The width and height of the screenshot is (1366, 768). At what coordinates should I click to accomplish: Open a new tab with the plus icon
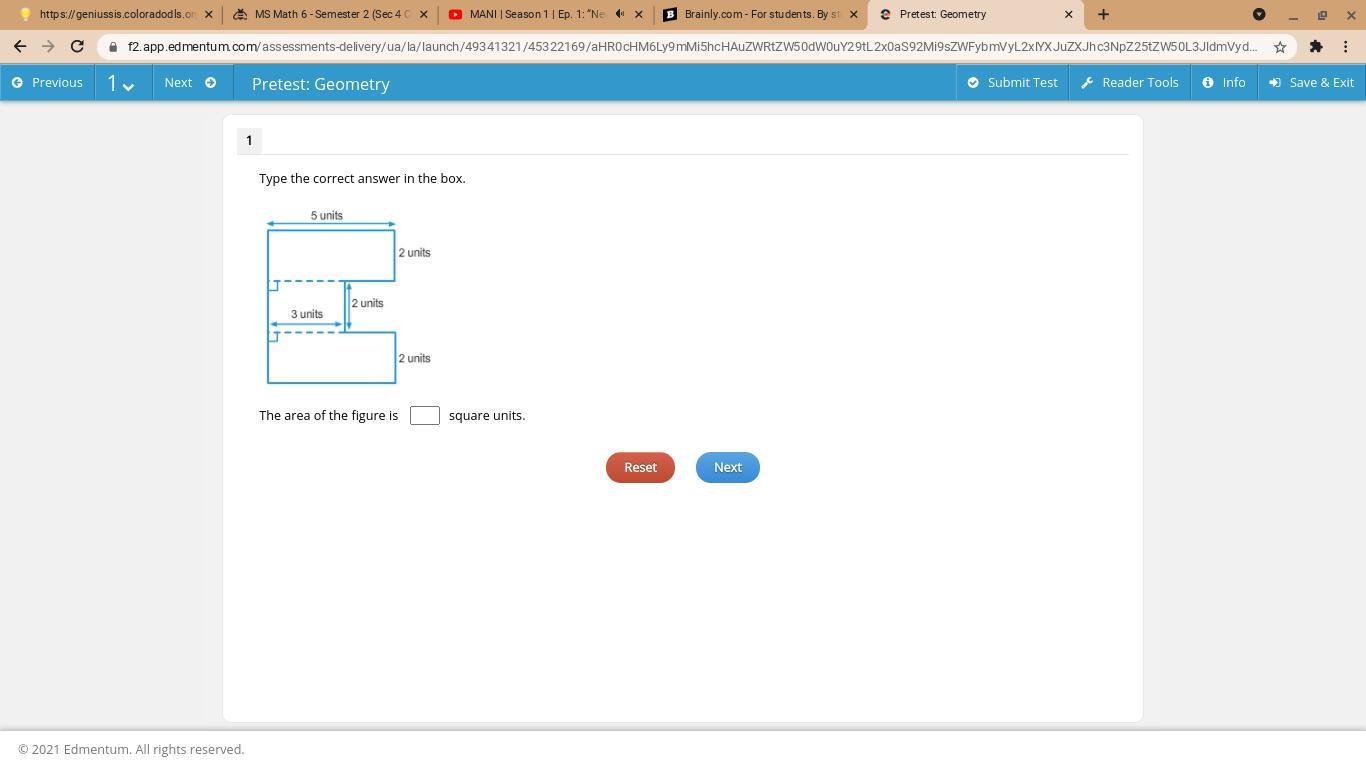1103,14
